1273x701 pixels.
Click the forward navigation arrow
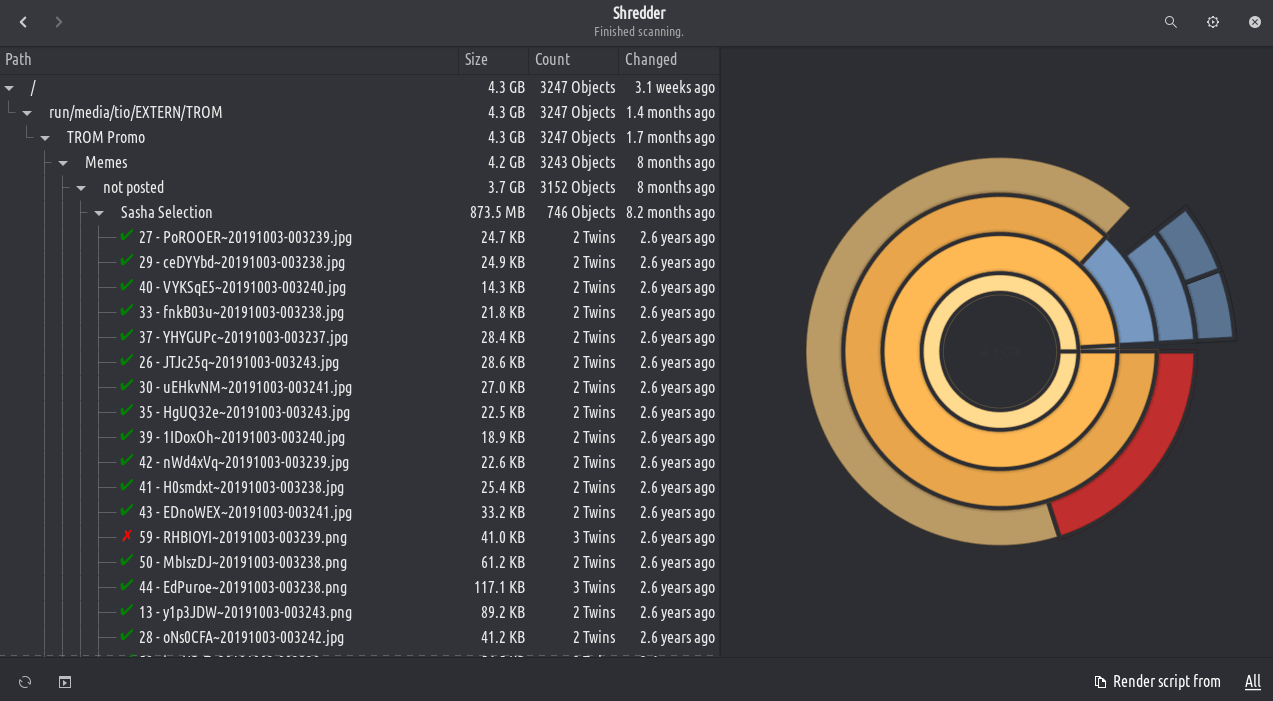coord(59,22)
